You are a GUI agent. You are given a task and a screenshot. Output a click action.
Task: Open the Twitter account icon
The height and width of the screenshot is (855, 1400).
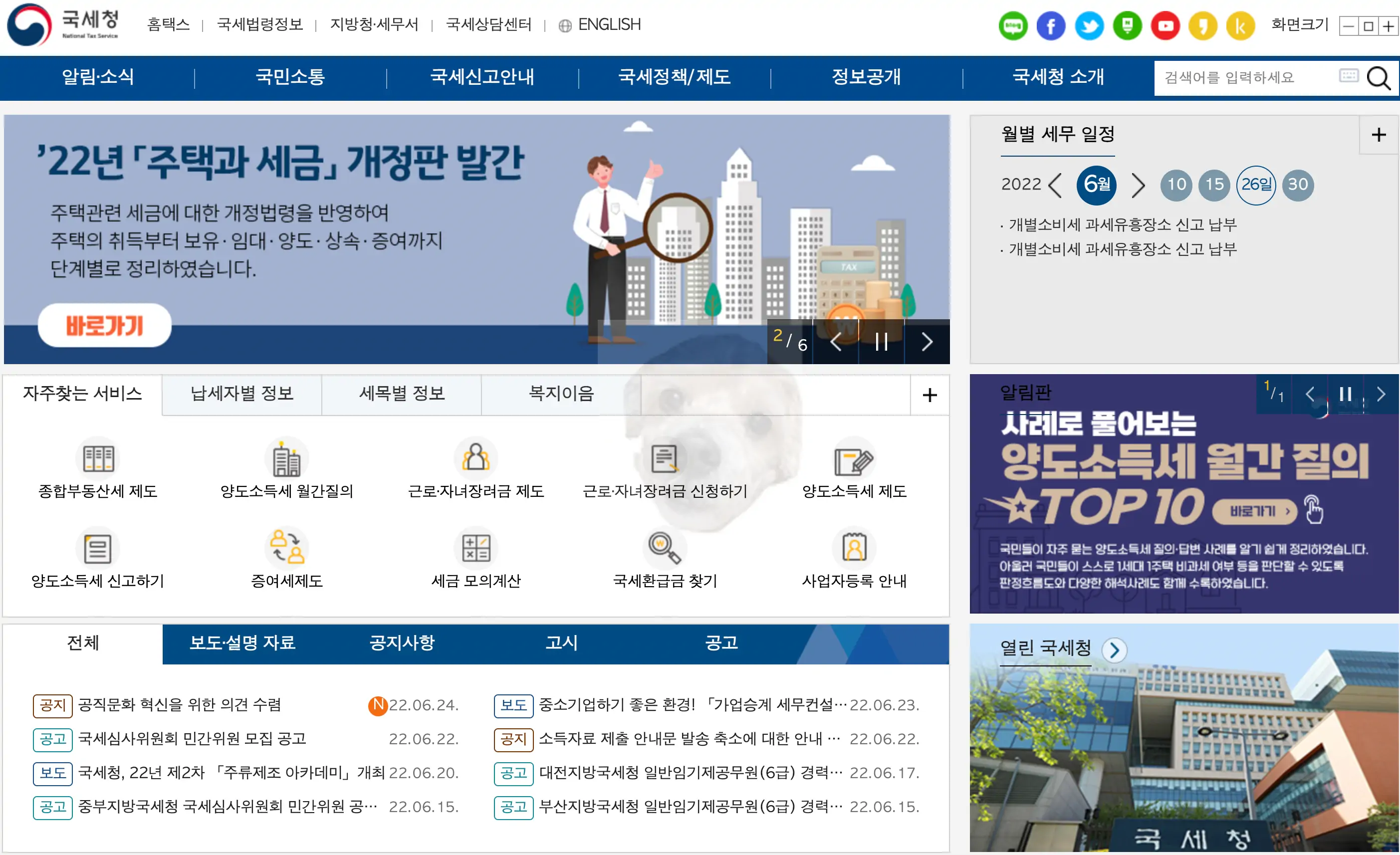(1089, 25)
